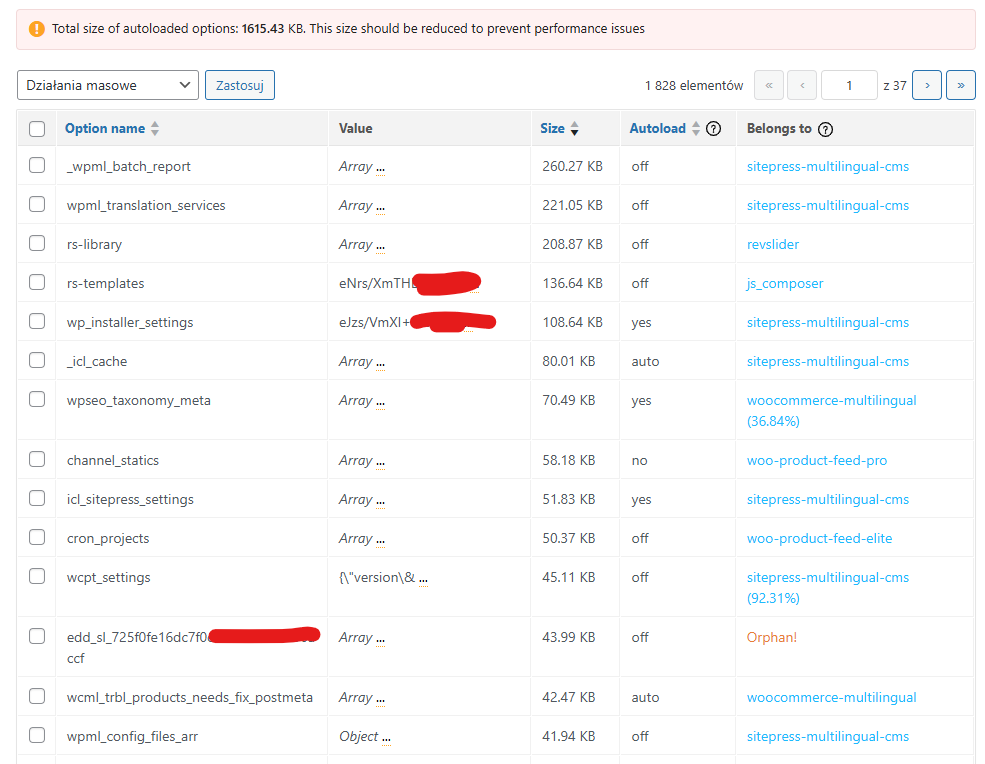Go to the next page arrow

click(x=927, y=85)
